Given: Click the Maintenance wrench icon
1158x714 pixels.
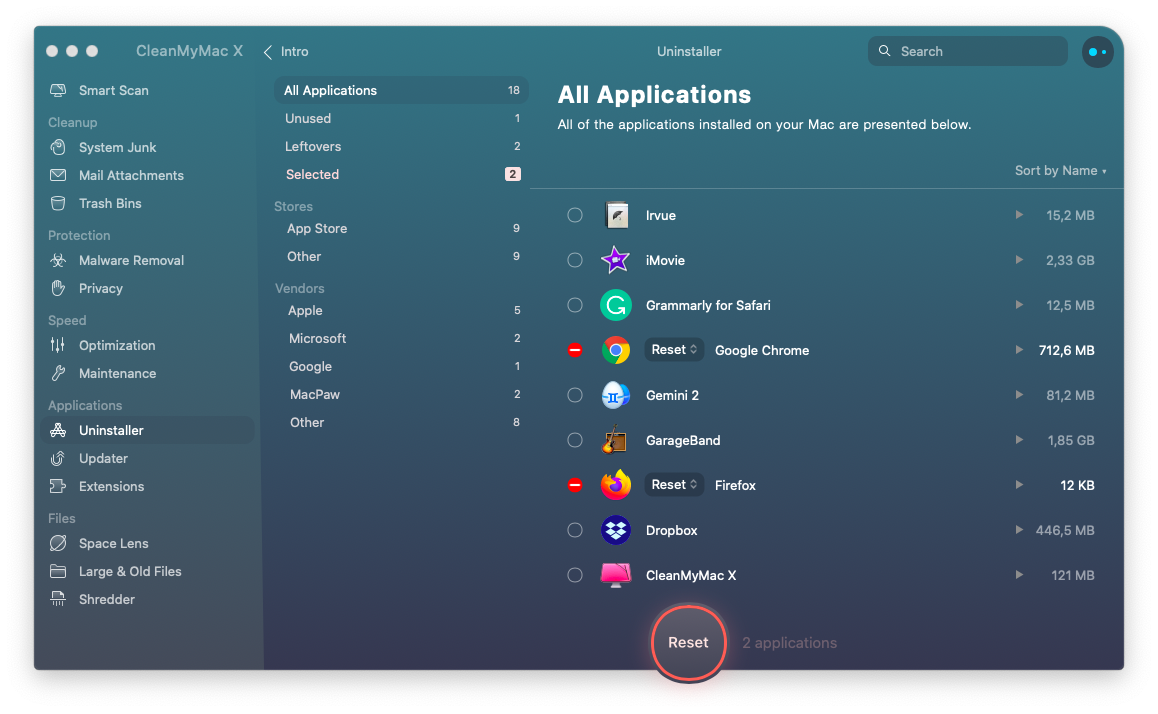Looking at the screenshot, I should pos(58,373).
